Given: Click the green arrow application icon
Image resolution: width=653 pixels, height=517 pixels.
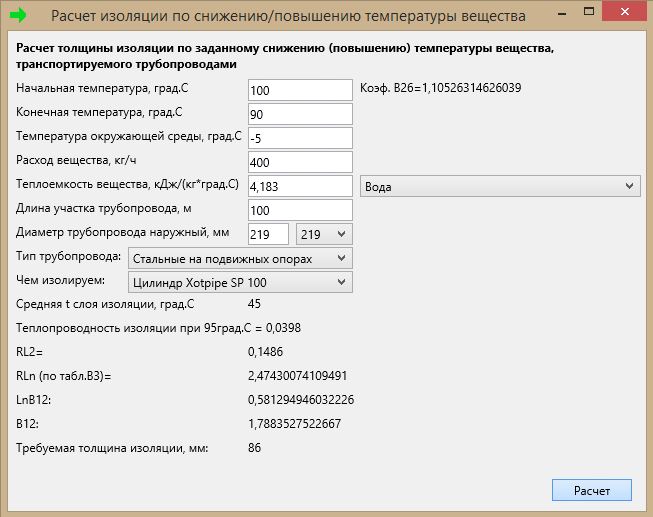Looking at the screenshot, I should 18,15.
